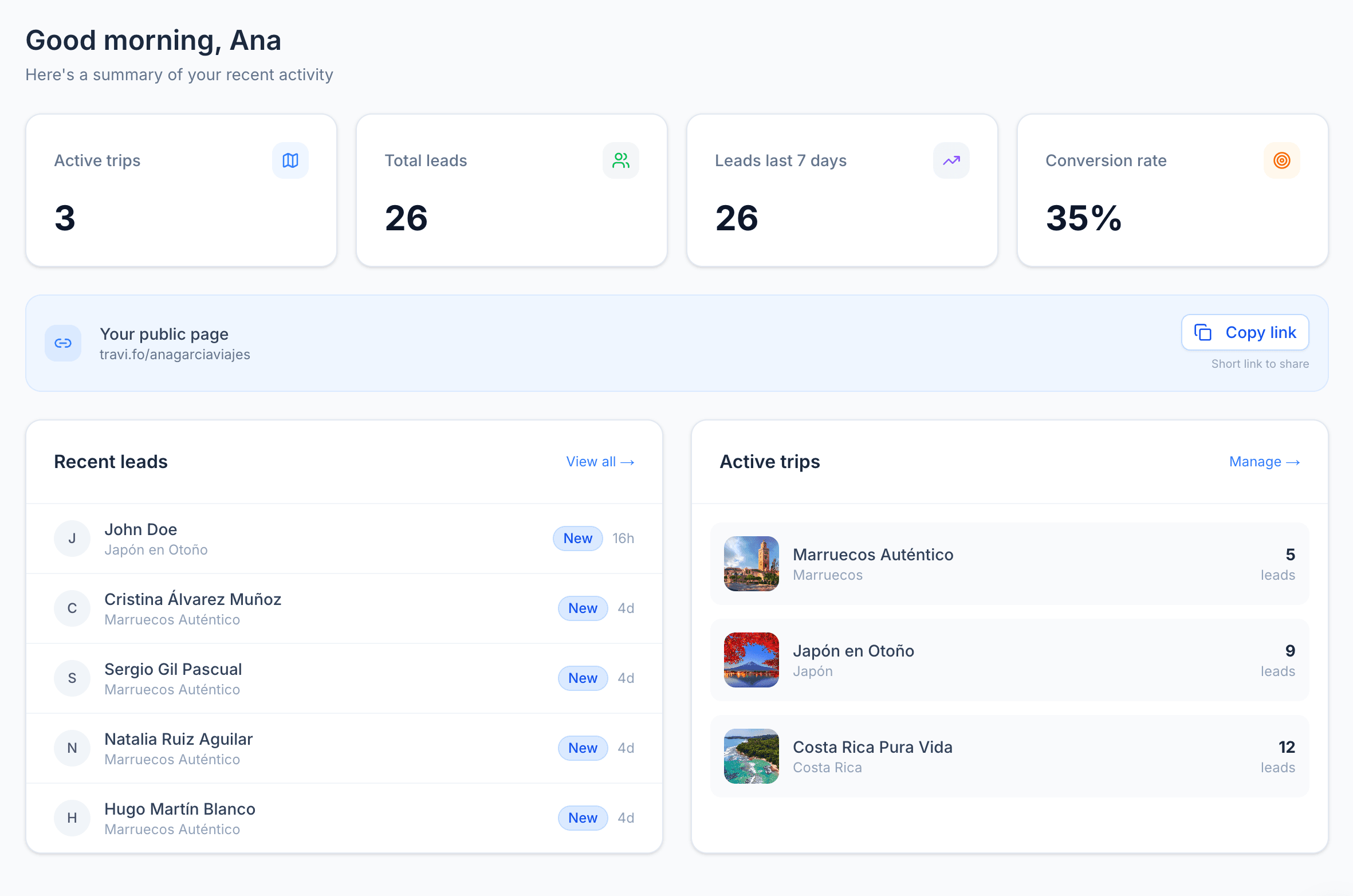This screenshot has width=1353, height=896.
Task: Open View all recent leads
Action: (x=600, y=461)
